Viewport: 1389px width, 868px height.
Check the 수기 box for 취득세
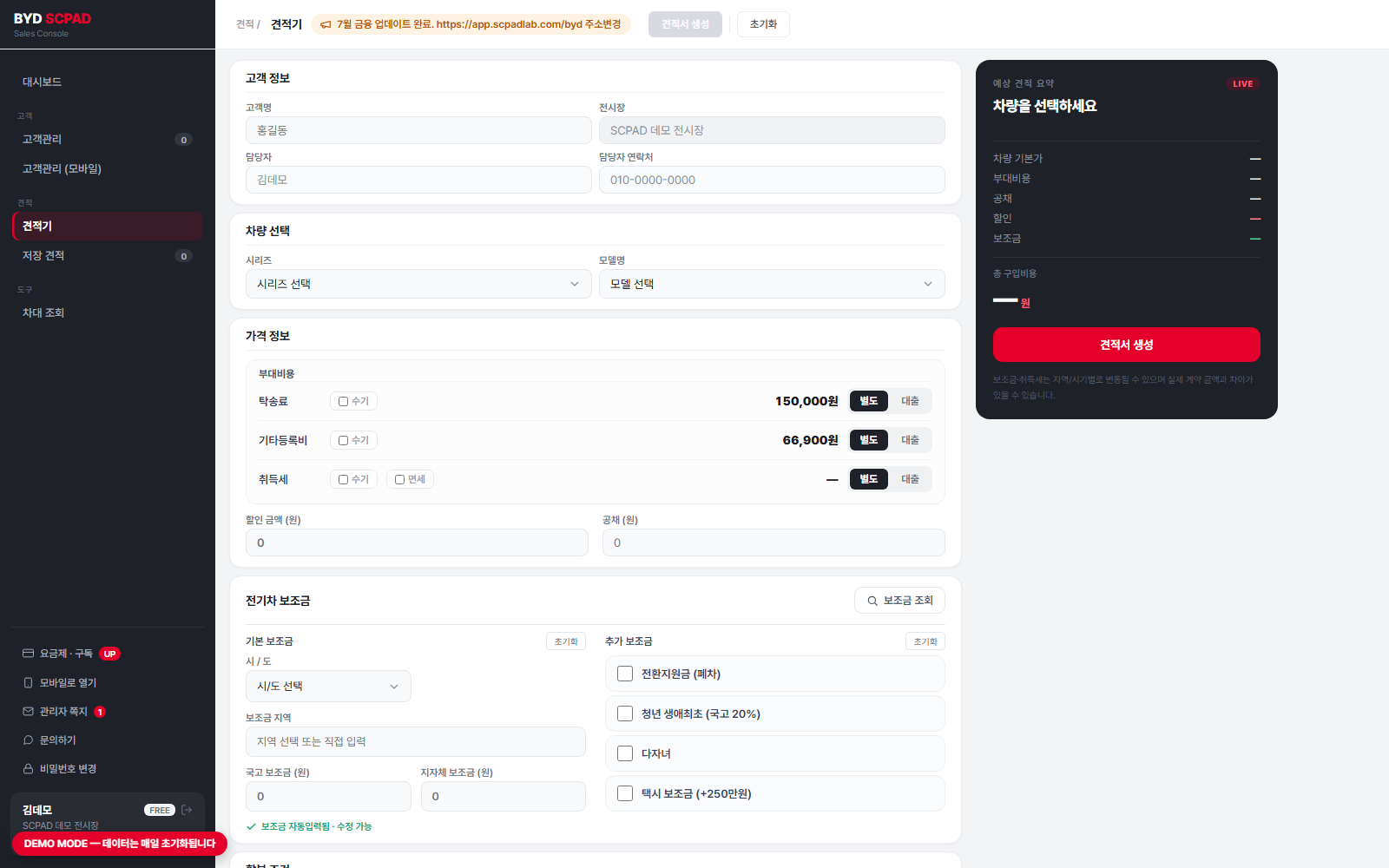coord(344,479)
